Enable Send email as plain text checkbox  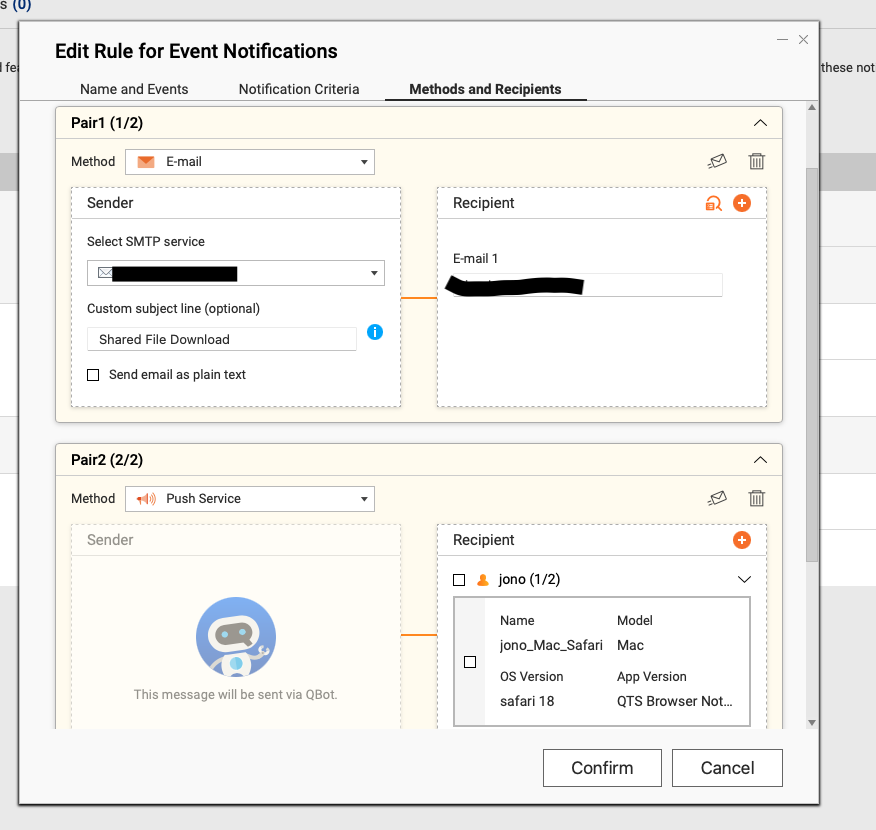tap(93, 375)
